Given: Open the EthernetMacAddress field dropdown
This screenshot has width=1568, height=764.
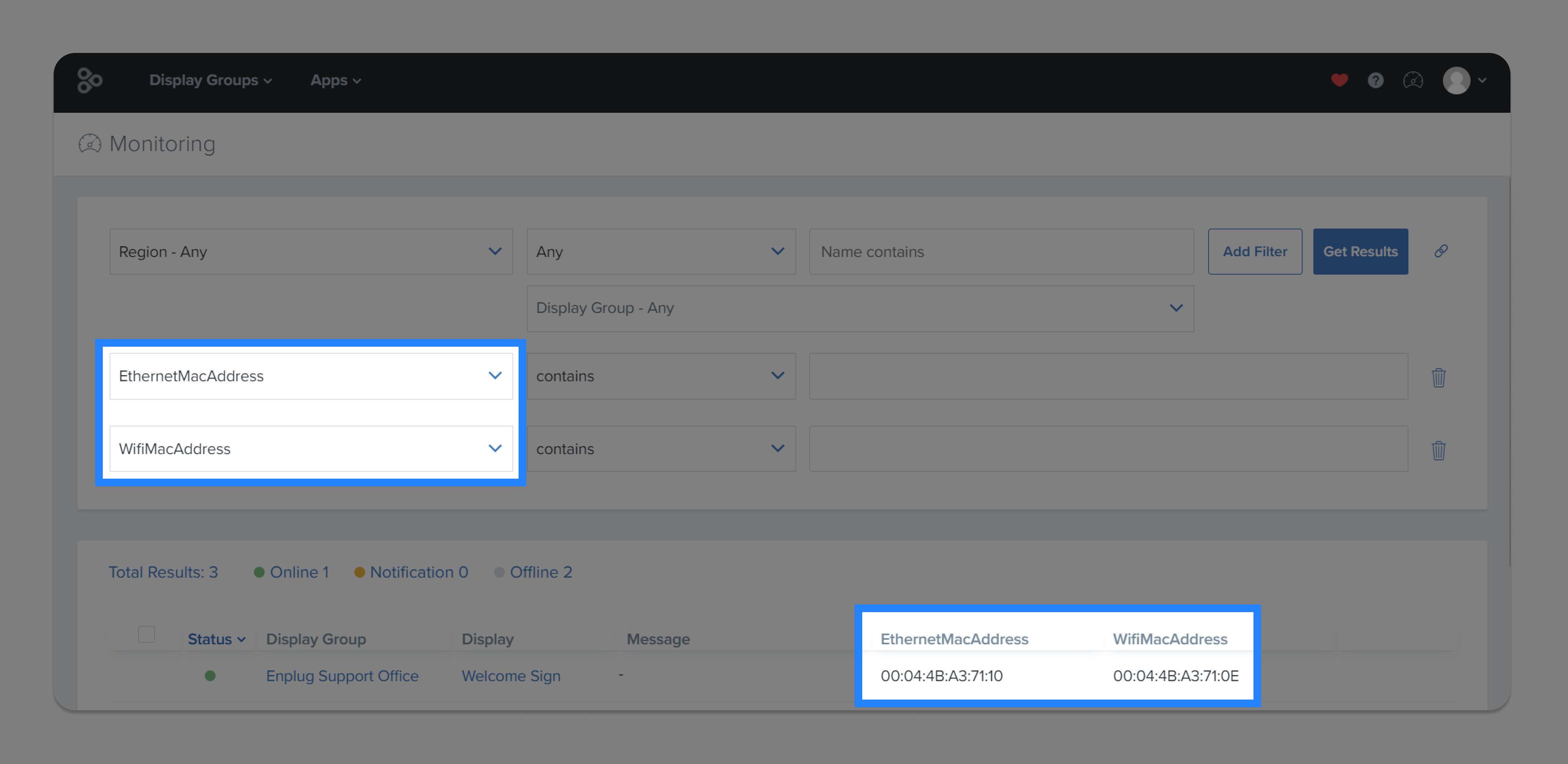Looking at the screenshot, I should (311, 376).
